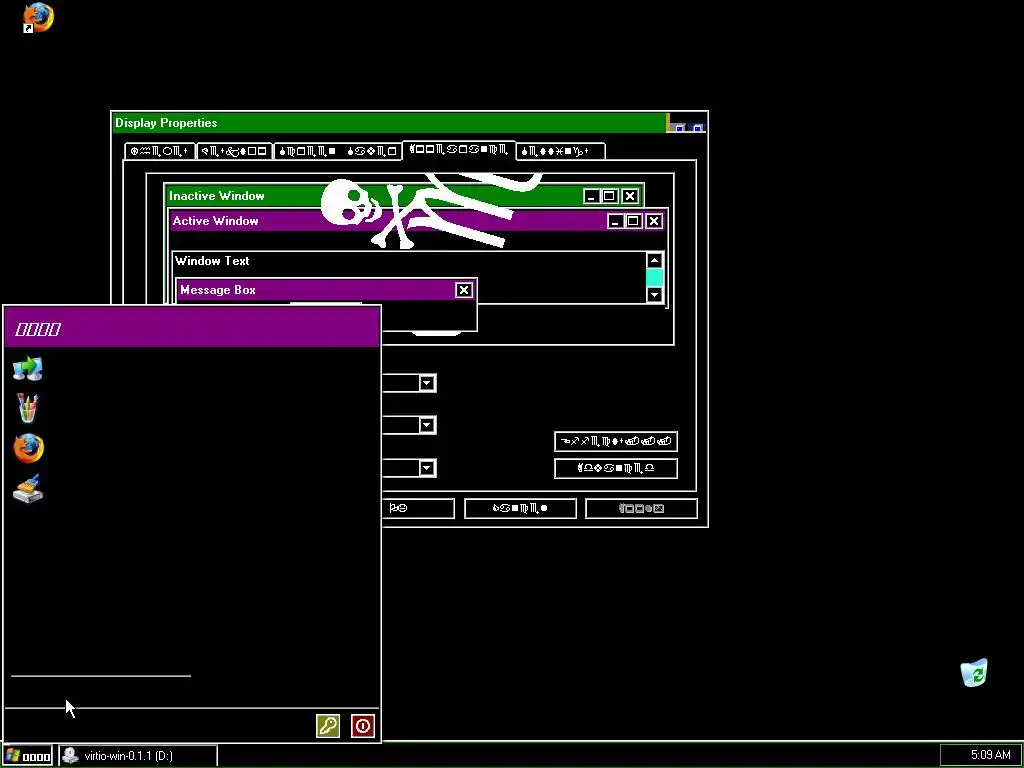Select the Appearance tab in Display Properties

[x=458, y=150]
